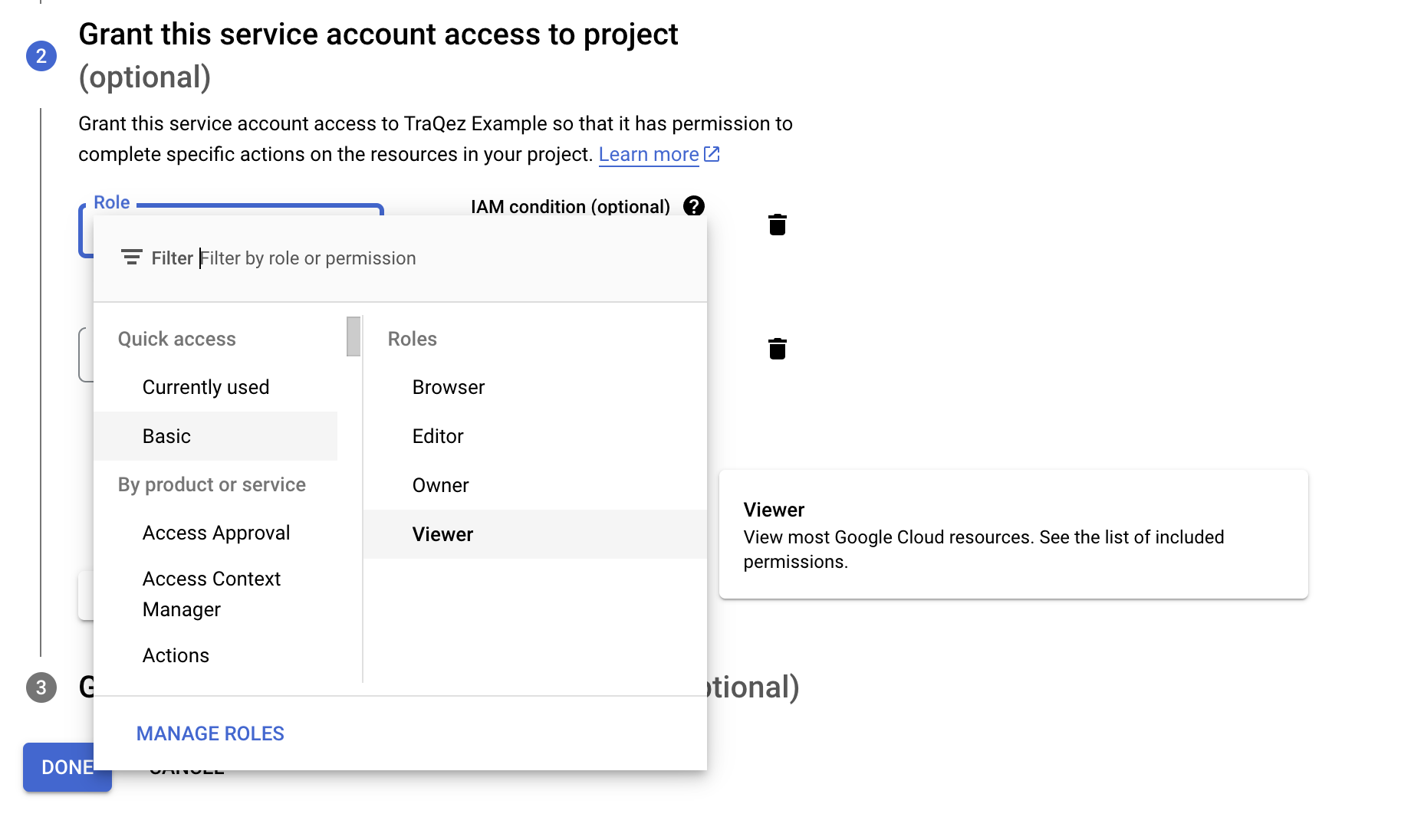
Task: Click the category list scrollbar thumb
Action: (x=354, y=336)
